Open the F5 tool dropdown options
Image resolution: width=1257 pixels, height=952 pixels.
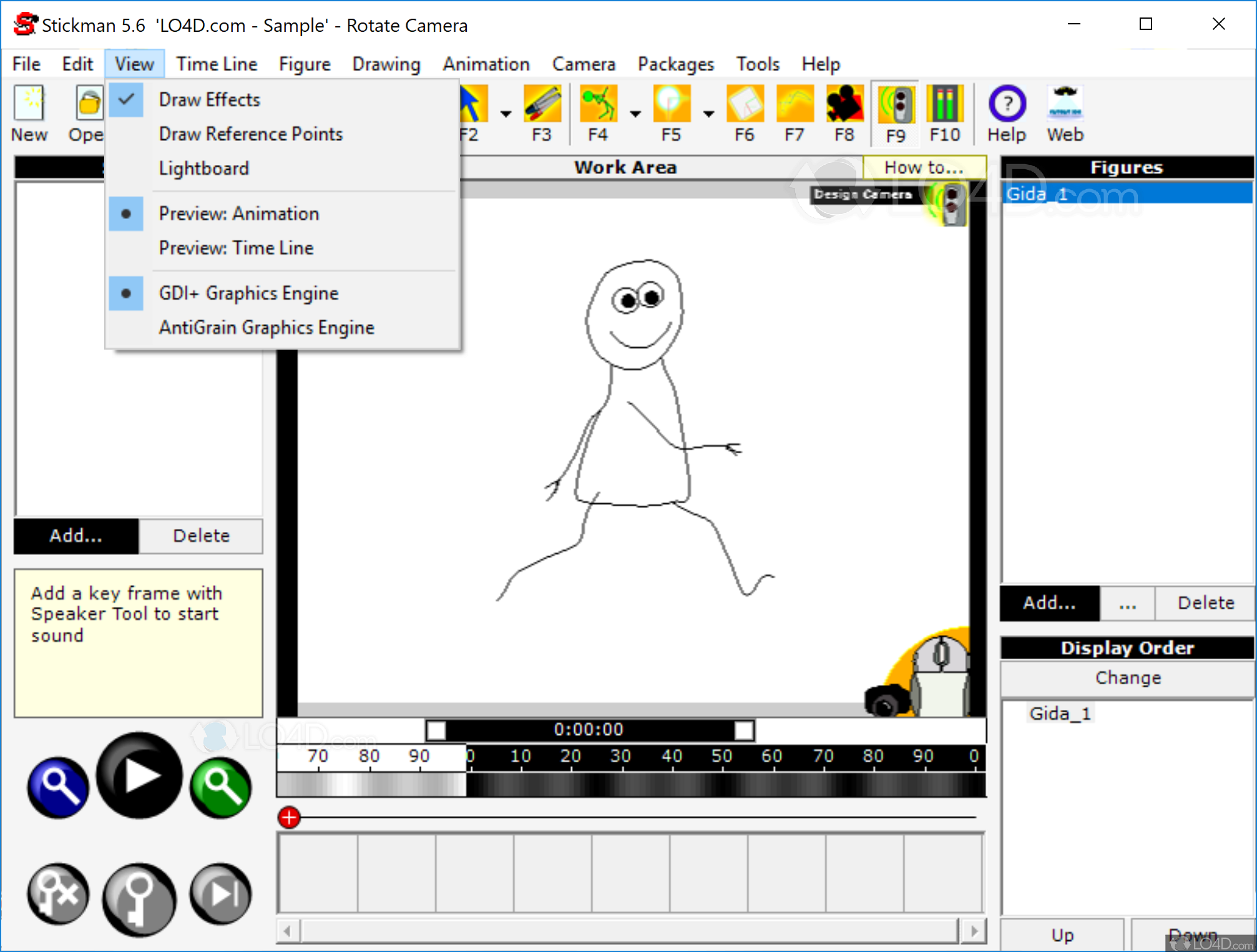tap(708, 114)
